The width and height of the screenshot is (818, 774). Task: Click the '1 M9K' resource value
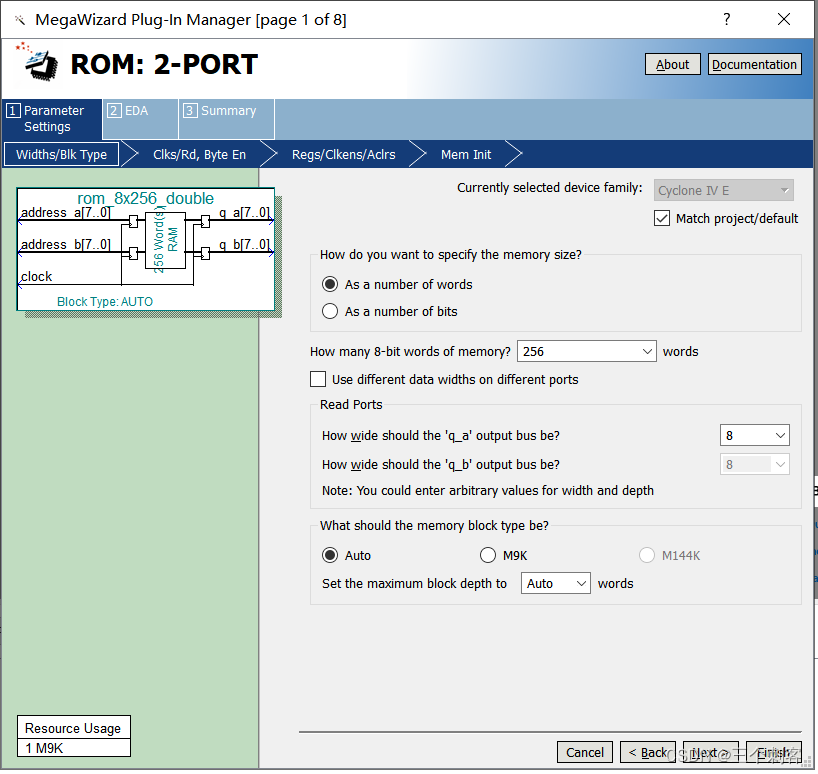44,748
